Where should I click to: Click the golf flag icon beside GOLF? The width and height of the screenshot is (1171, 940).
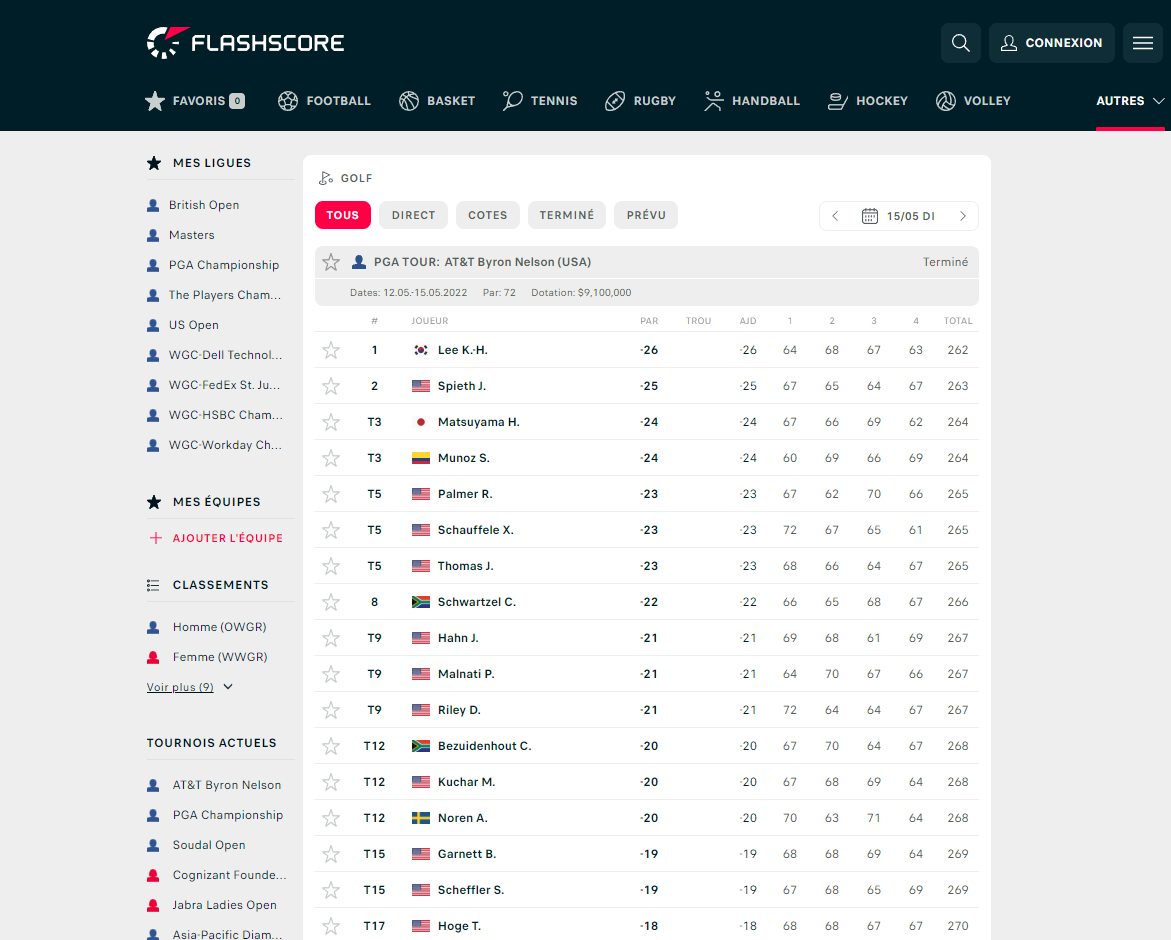[x=326, y=178]
